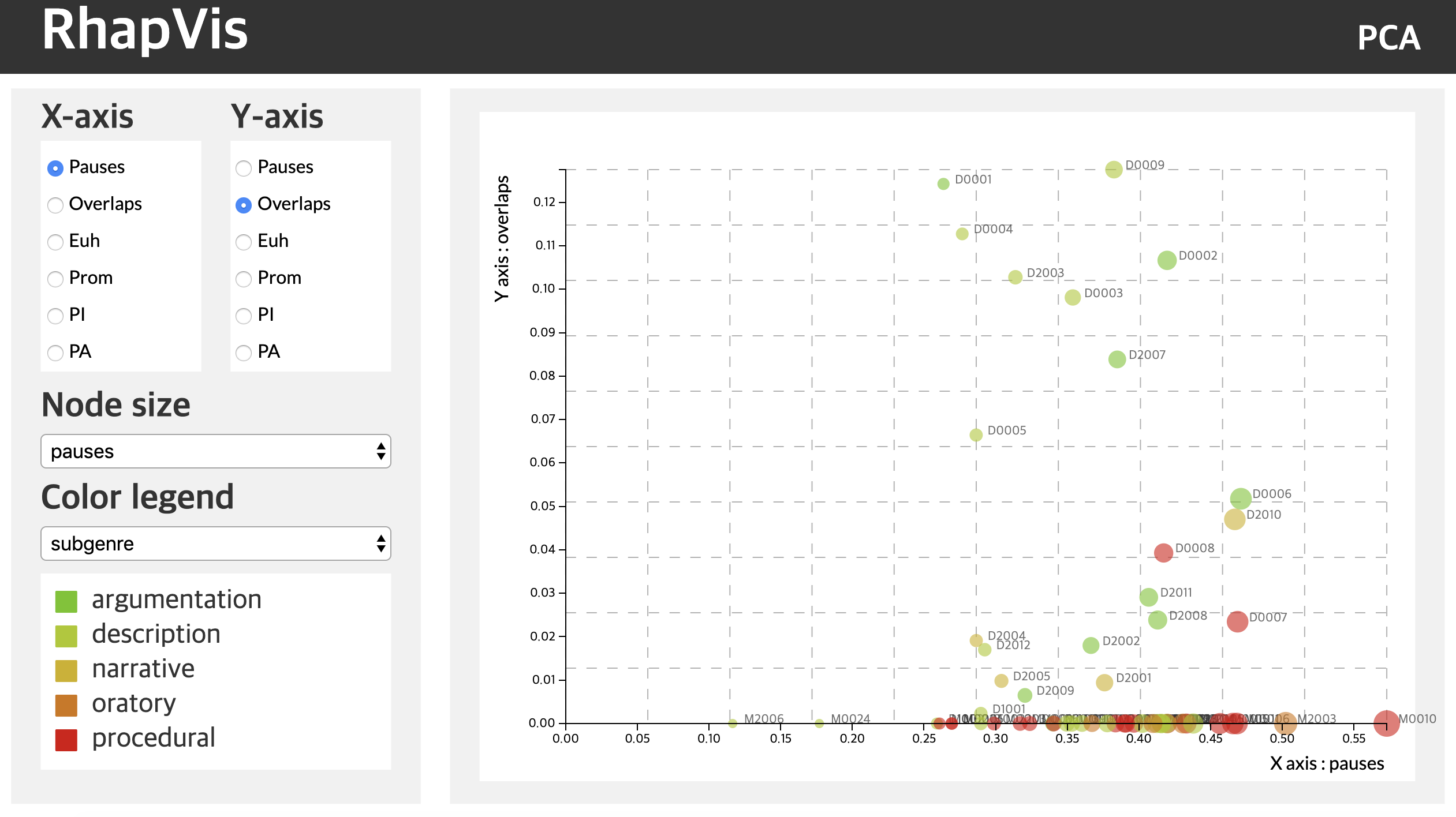Click the D0008 red circle
Image resolution: width=1456 pixels, height=817 pixels.
click(x=1163, y=553)
